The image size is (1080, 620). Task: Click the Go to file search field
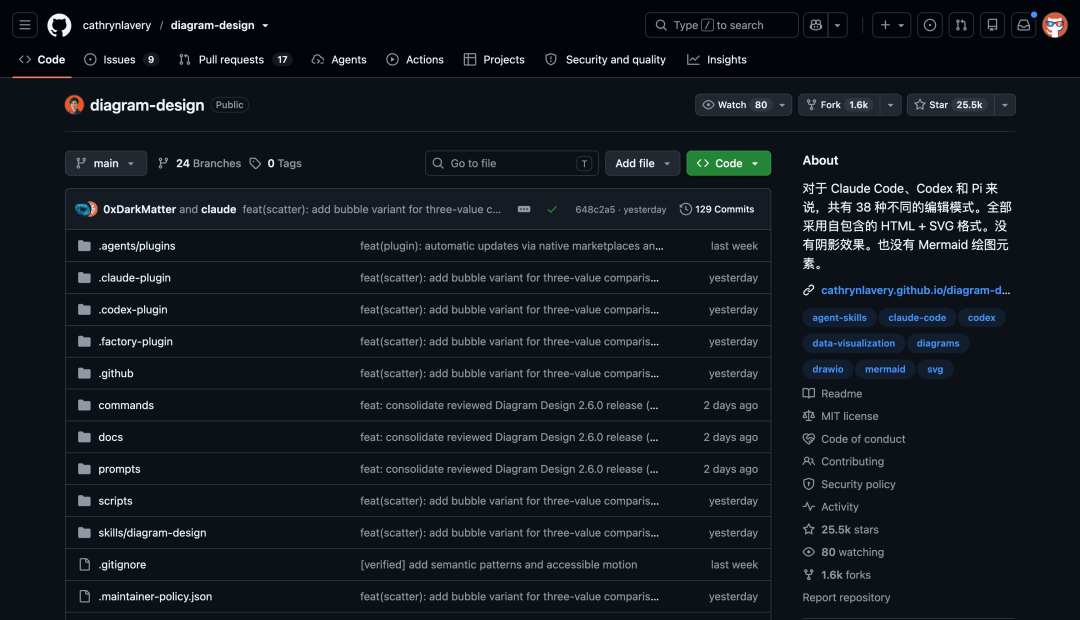point(512,163)
